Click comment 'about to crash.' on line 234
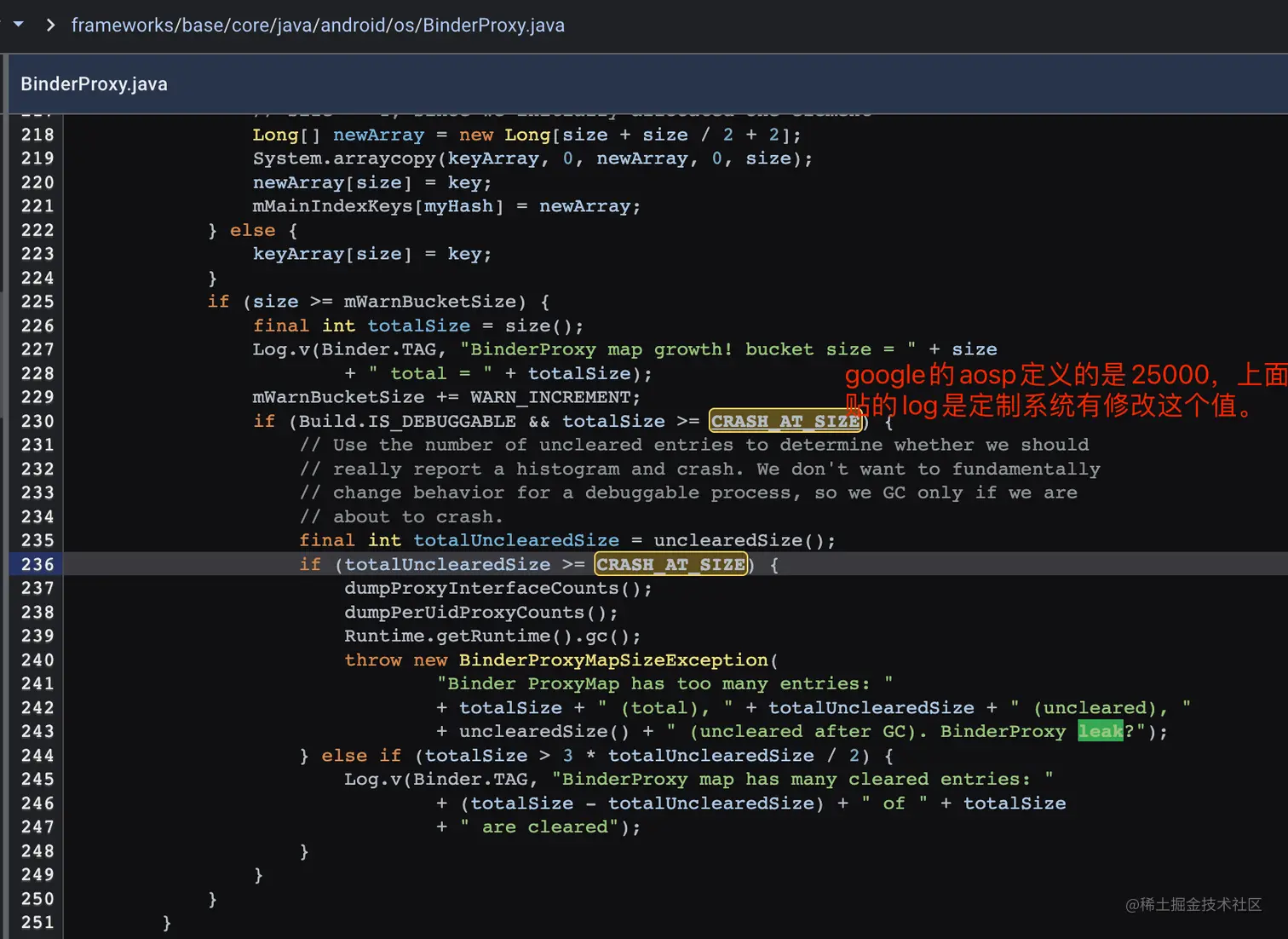Image resolution: width=1288 pixels, height=939 pixels. click(x=401, y=516)
